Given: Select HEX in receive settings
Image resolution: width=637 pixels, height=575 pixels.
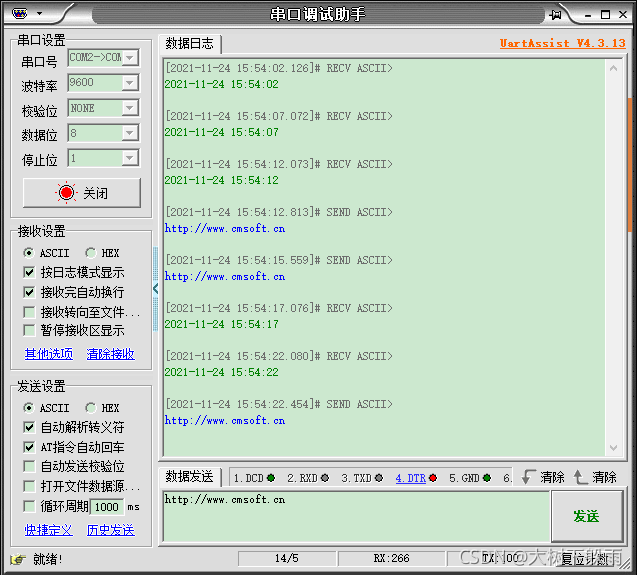Looking at the screenshot, I should point(102,253).
